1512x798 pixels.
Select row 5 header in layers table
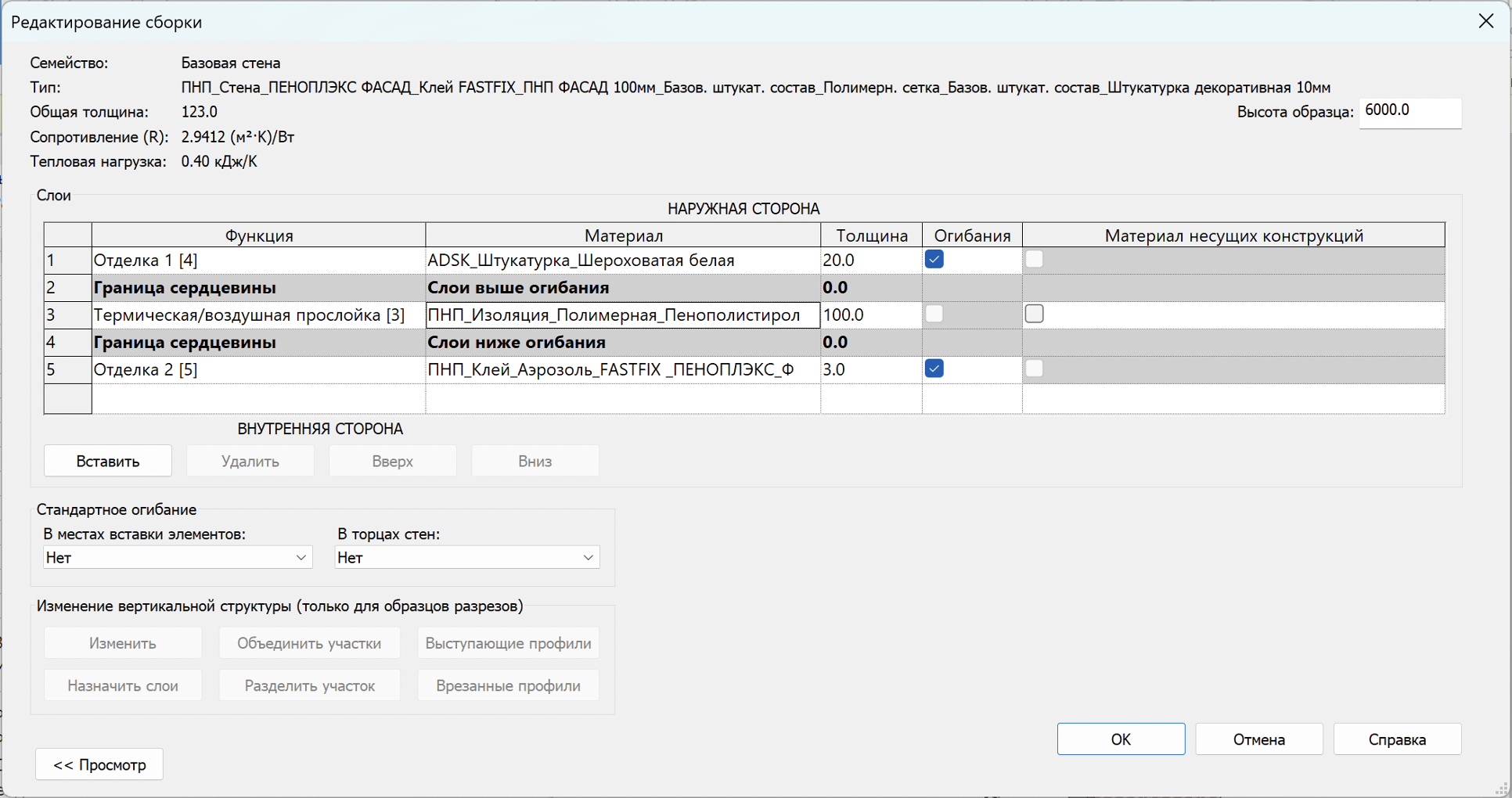pyautogui.click(x=67, y=370)
